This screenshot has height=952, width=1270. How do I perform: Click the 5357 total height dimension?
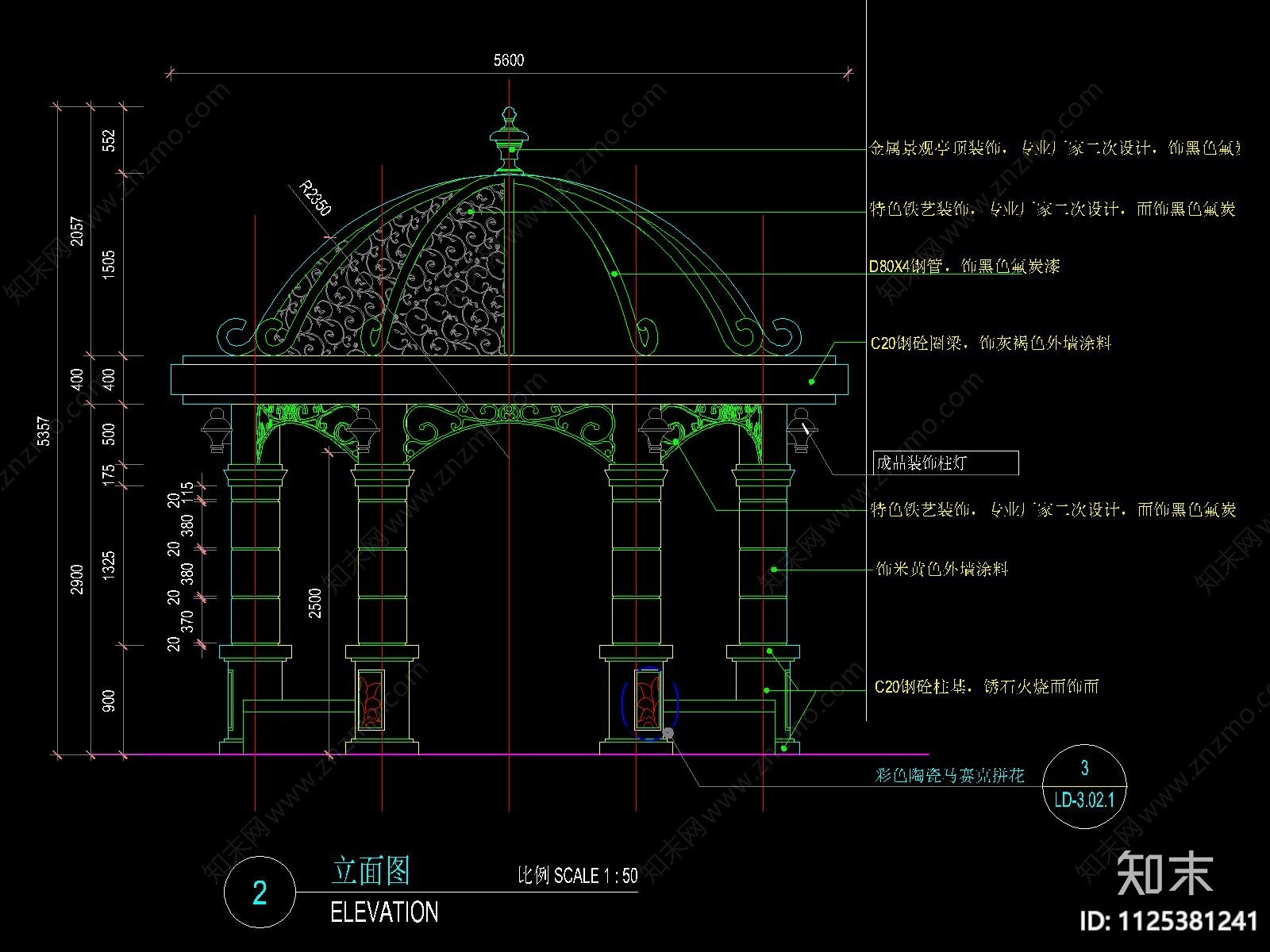tap(44, 432)
